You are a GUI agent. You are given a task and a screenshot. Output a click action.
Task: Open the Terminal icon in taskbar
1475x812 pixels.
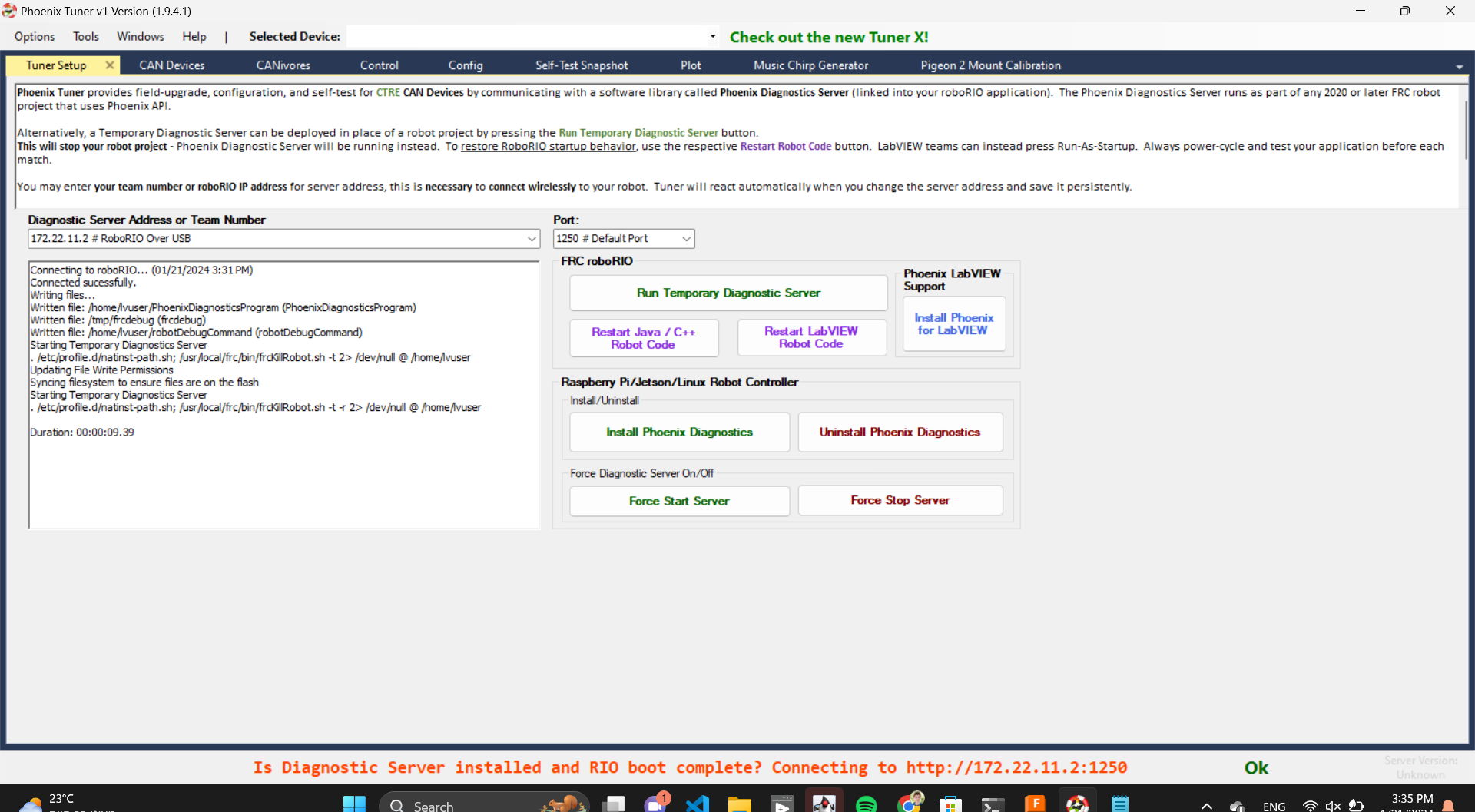(993, 804)
